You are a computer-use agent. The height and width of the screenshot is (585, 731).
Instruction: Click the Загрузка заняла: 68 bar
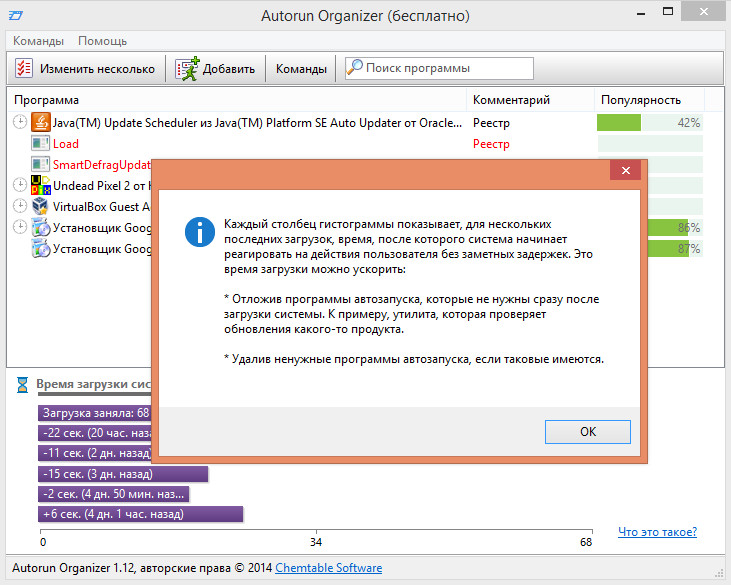click(95, 413)
